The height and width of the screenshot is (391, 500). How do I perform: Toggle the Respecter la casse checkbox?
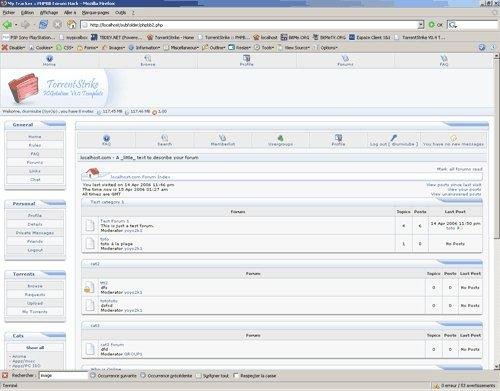click(236, 376)
